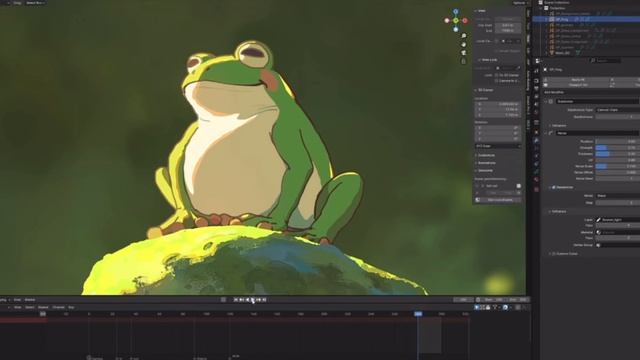Switch perspective/orthographic with grid icon
640x360 pixels.
pos(463,61)
